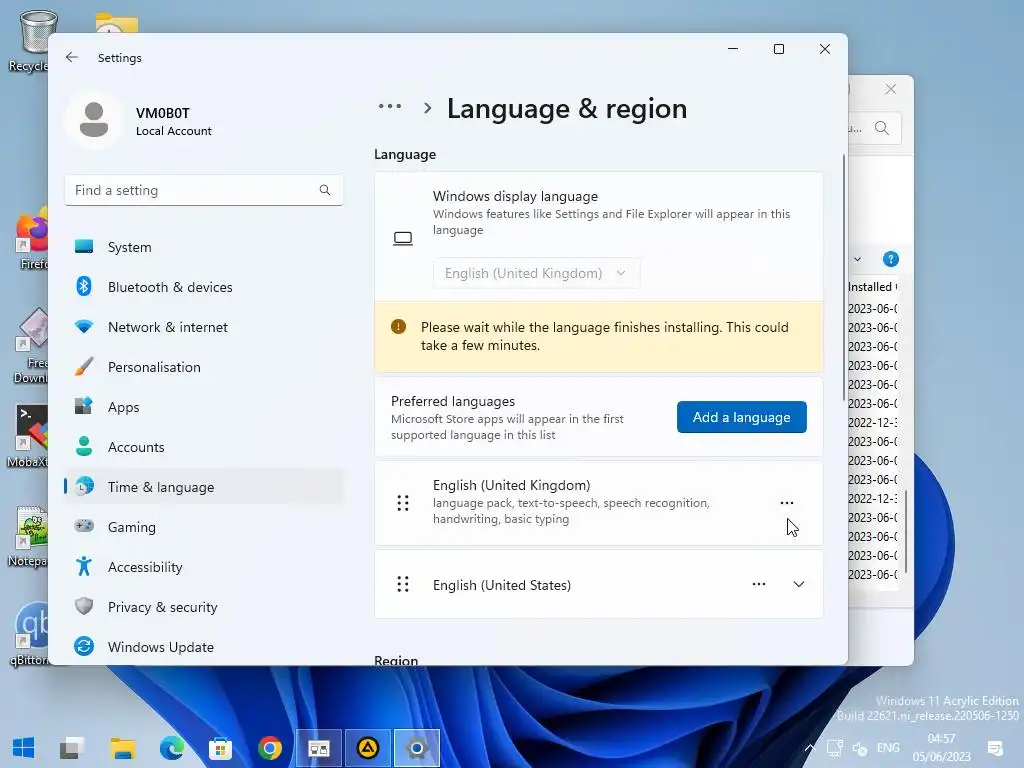The height and width of the screenshot is (768, 1024).
Task: Select the Free Download Manager desktop shortcut
Action: click(x=31, y=346)
